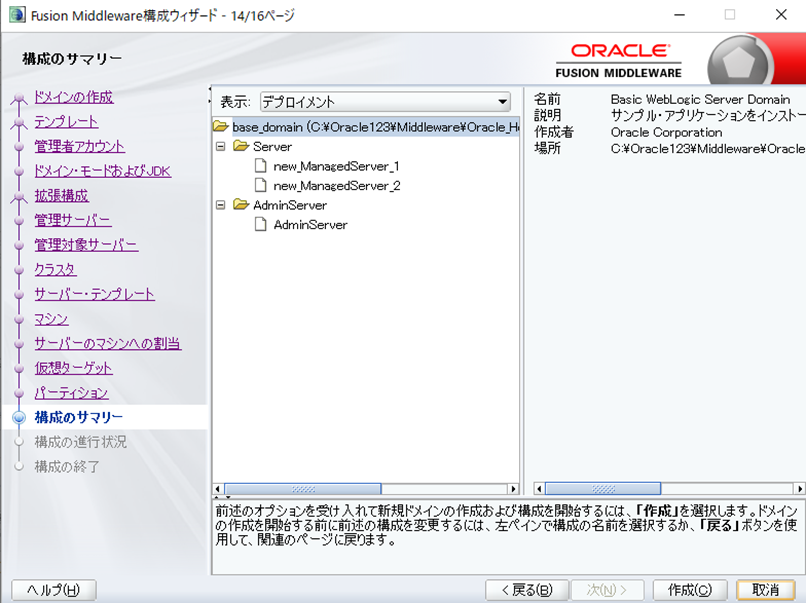Image resolution: width=806 pixels, height=603 pixels.
Task: Collapse the AdminServer tree node
Action: (220, 205)
